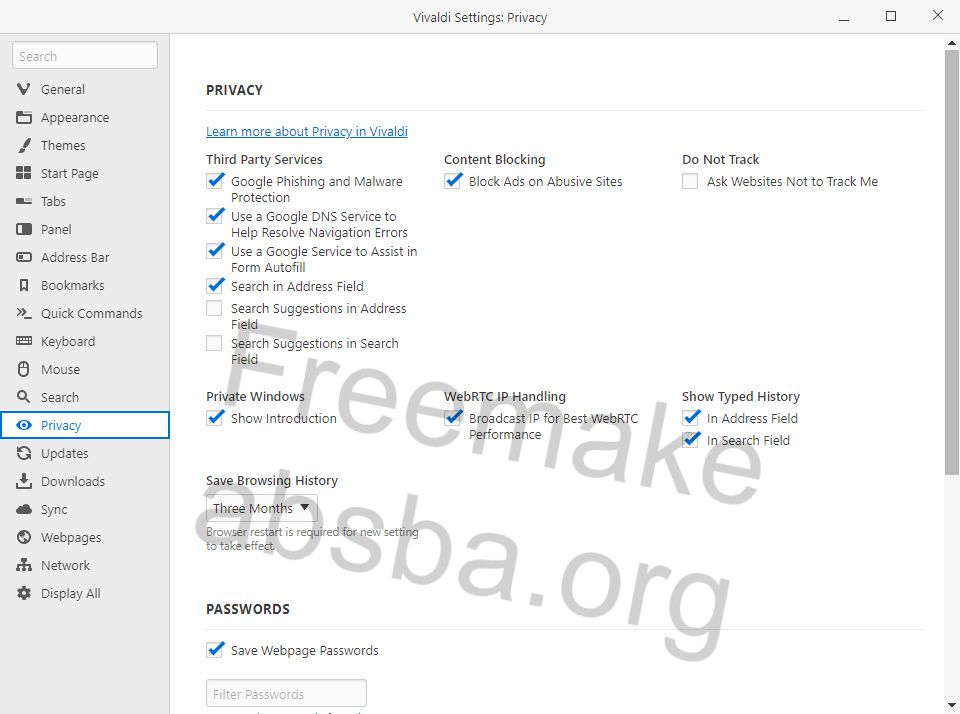Open Webpages settings label

pos(71,538)
